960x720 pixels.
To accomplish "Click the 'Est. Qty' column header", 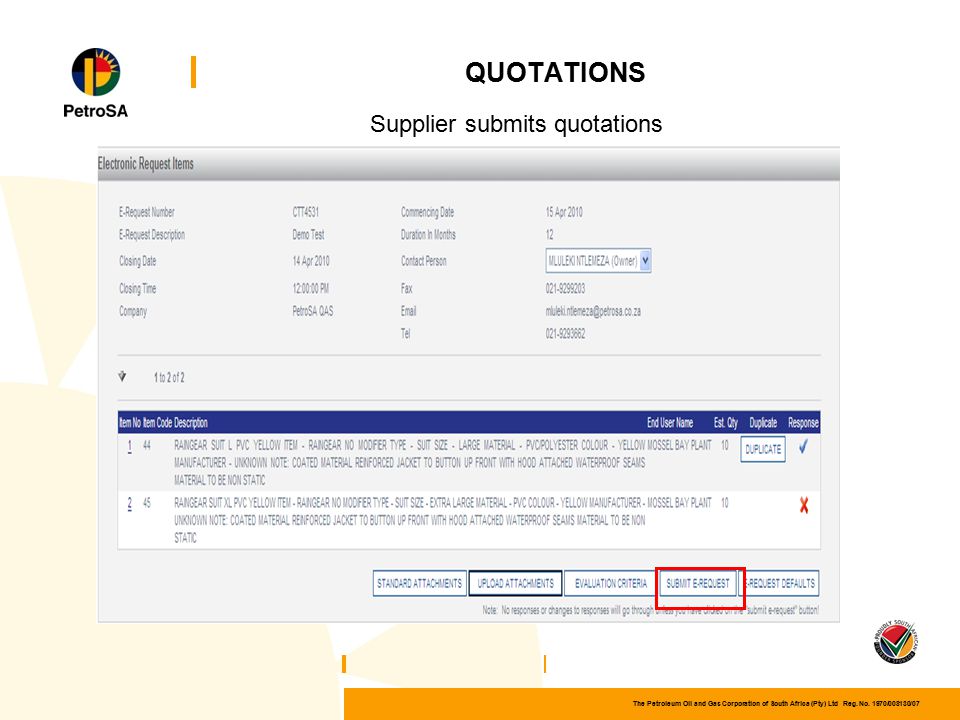I will (x=726, y=422).
